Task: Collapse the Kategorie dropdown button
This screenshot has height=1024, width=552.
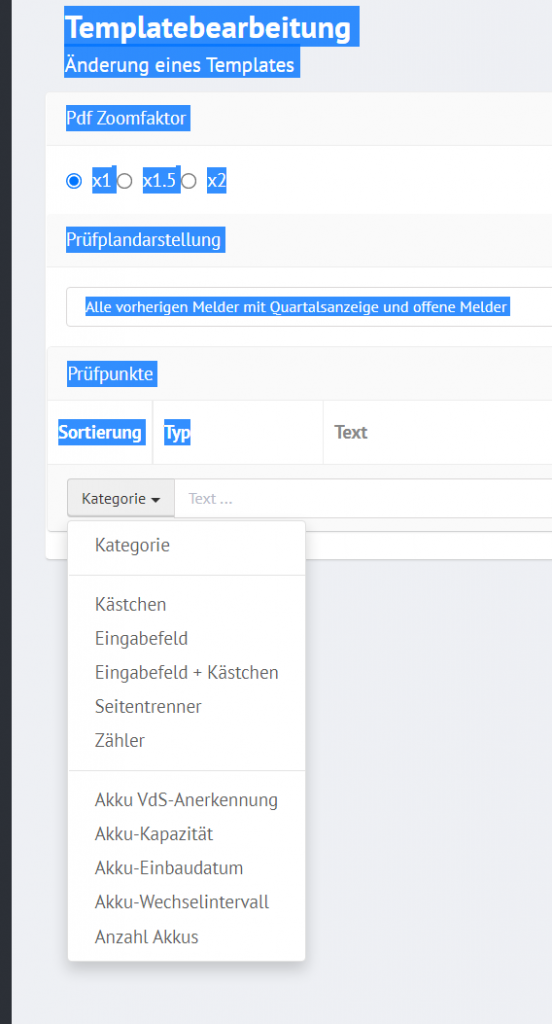Action: point(121,498)
